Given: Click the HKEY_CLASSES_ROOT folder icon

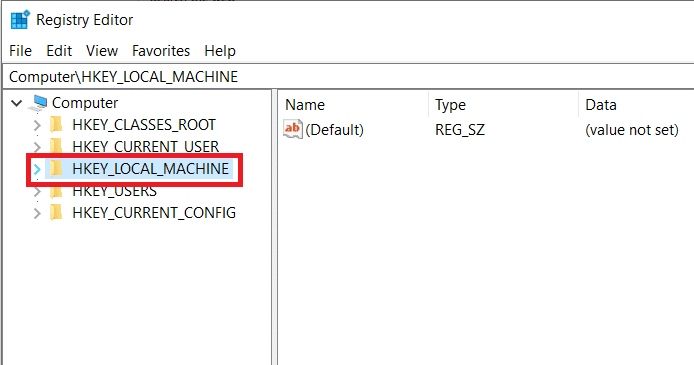Looking at the screenshot, I should point(56,125).
